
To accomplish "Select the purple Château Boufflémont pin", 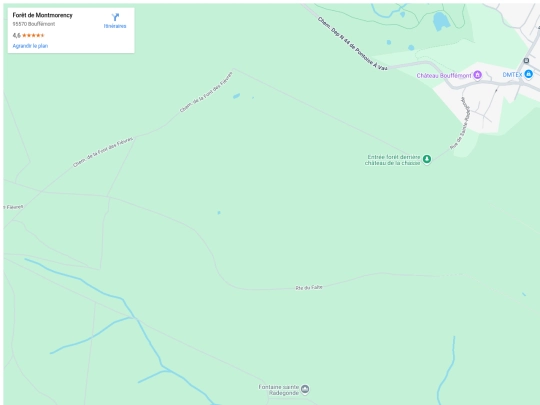I will [x=477, y=75].
